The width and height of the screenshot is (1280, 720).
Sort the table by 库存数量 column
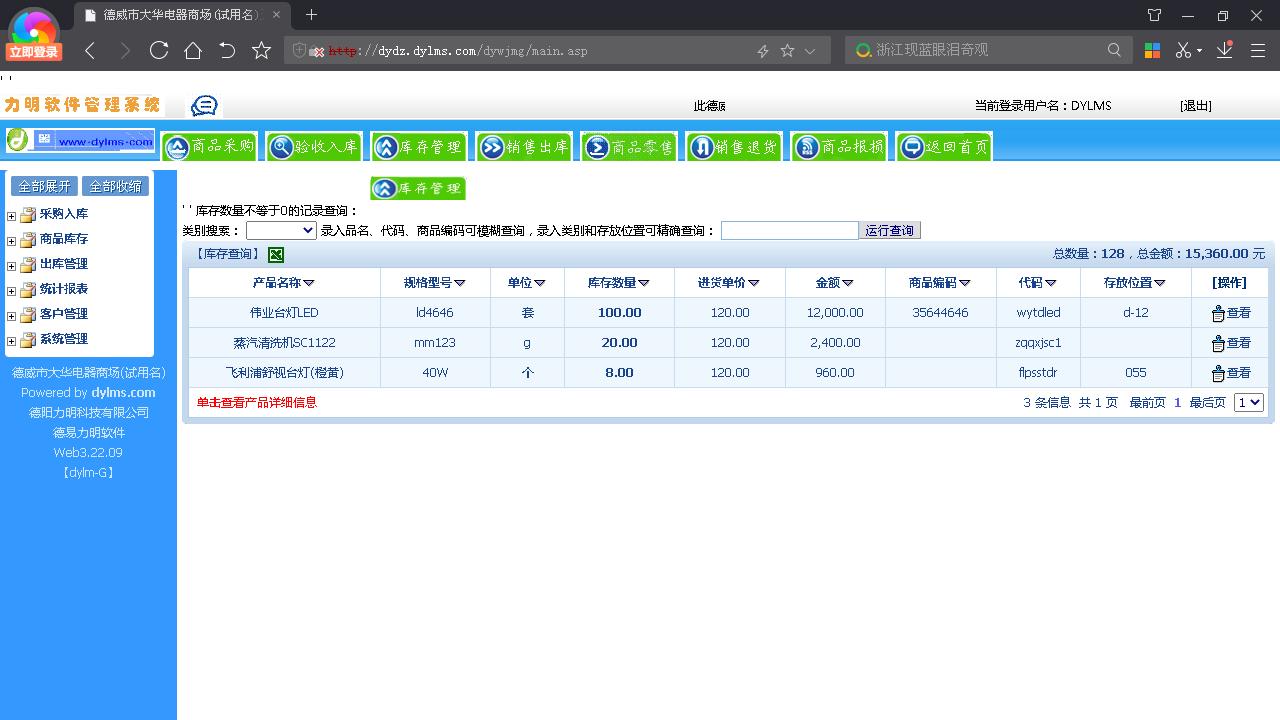[x=617, y=282]
